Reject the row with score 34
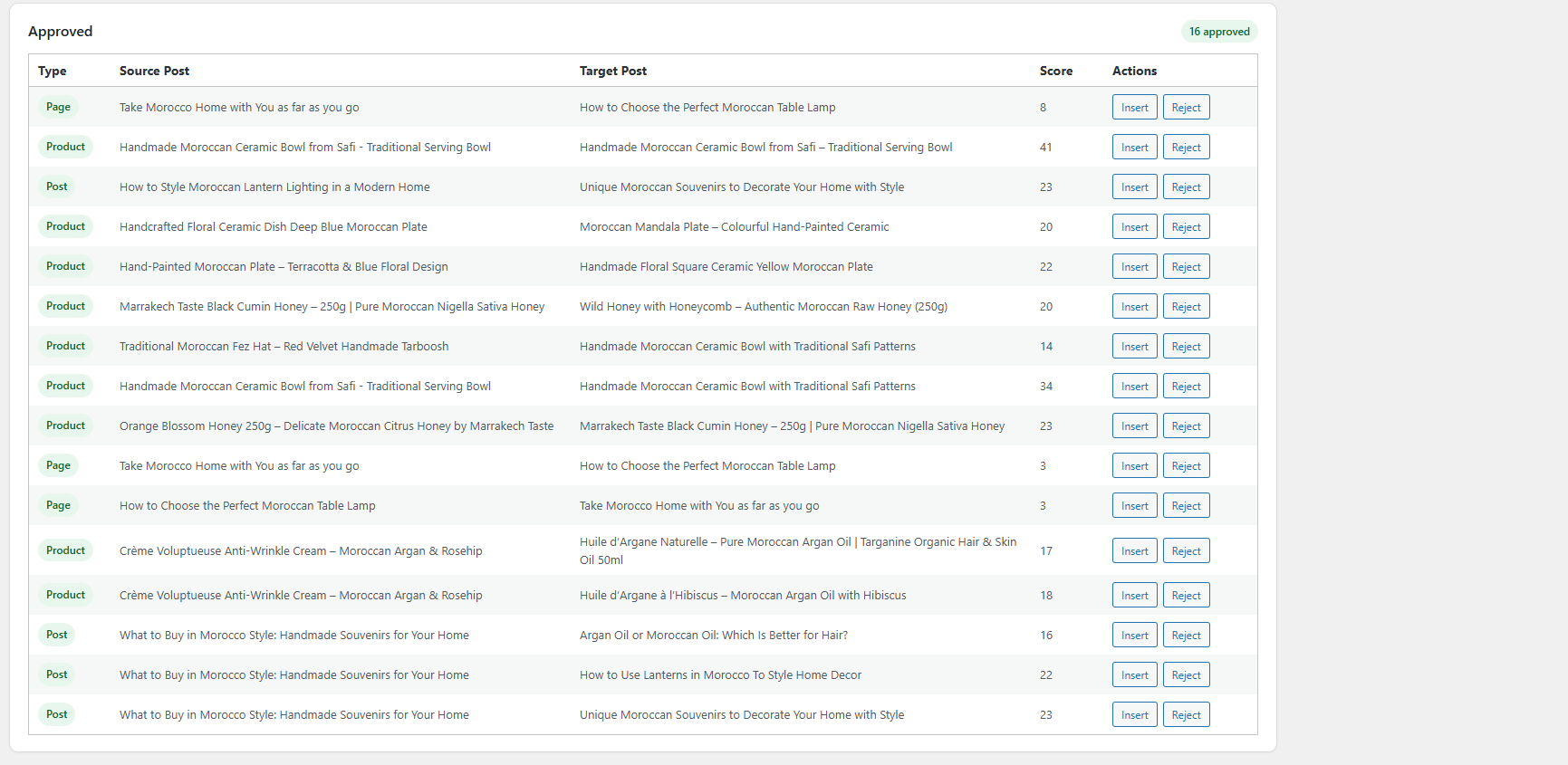The height and width of the screenshot is (765, 1568). (1186, 387)
